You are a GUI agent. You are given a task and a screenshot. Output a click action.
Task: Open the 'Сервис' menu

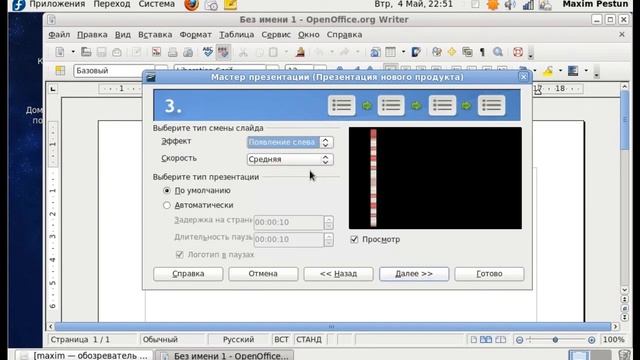(276, 35)
